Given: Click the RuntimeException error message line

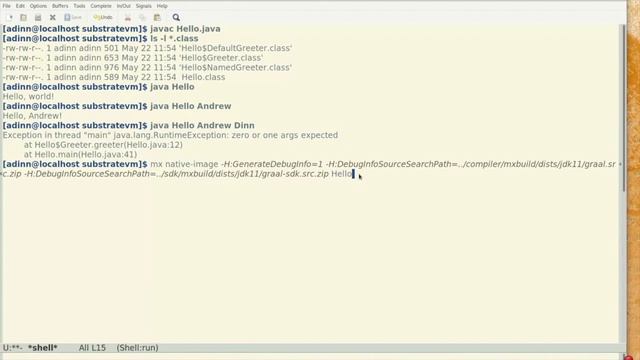Looking at the screenshot, I should [x=170, y=135].
